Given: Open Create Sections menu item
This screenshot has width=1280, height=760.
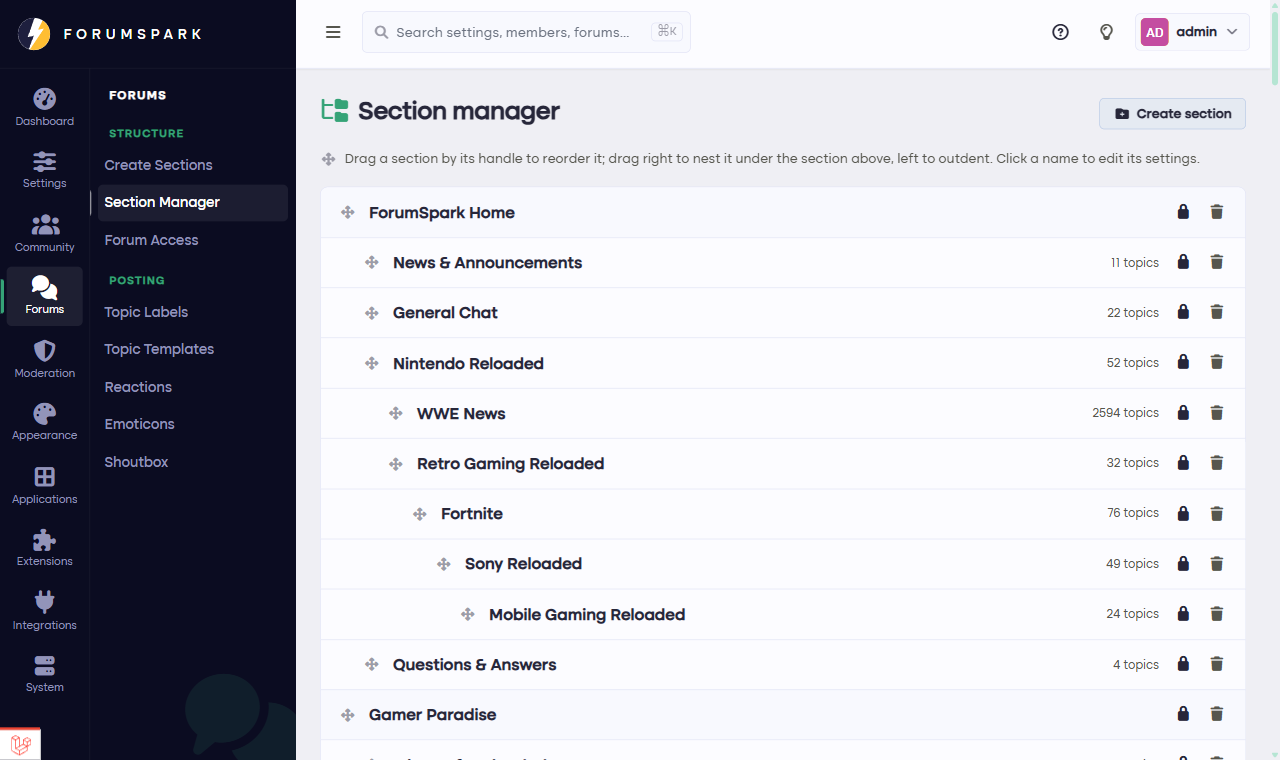Looking at the screenshot, I should (x=158, y=165).
